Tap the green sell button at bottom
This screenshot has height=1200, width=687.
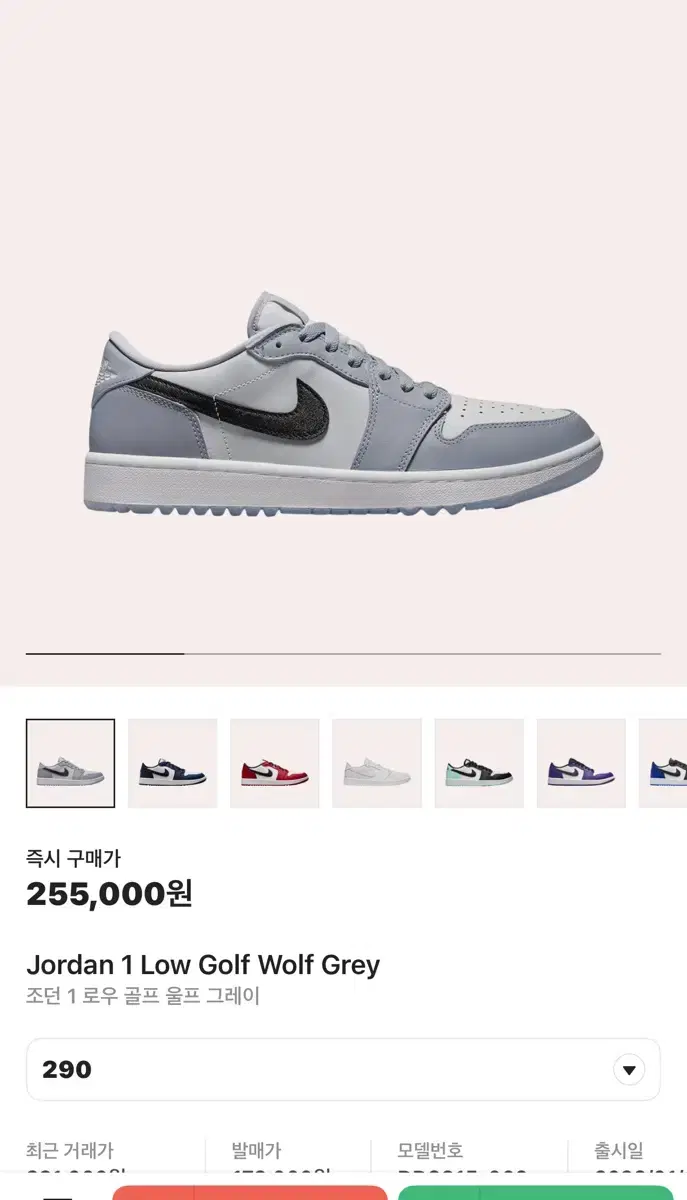pyautogui.click(x=536, y=1193)
